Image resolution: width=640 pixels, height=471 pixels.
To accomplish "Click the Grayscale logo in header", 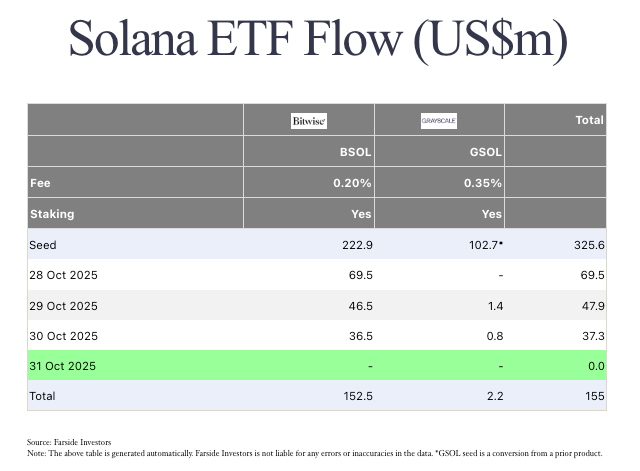I will tap(439, 121).
